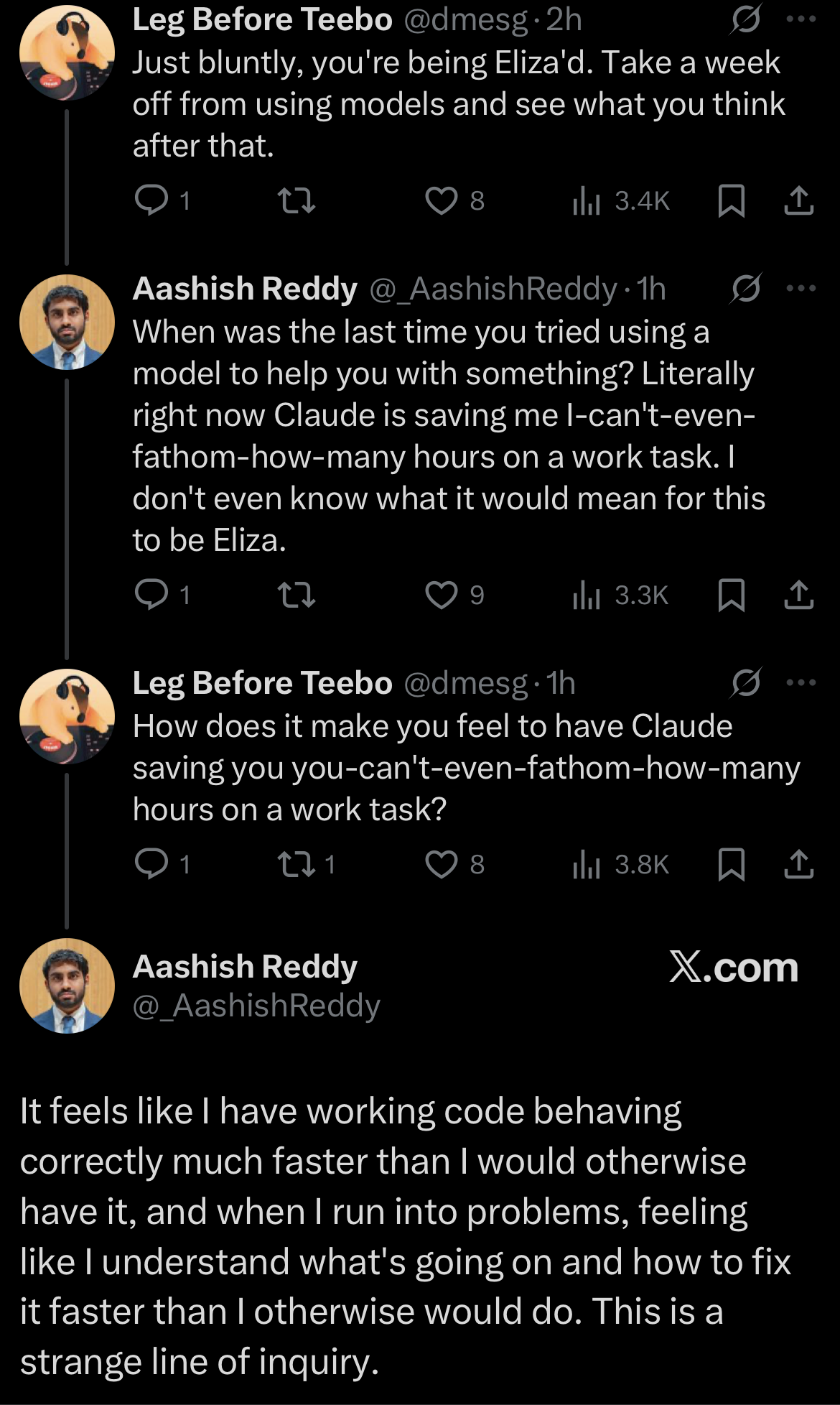Open more options on first Leg Before Teebo tweet

pos(801,19)
